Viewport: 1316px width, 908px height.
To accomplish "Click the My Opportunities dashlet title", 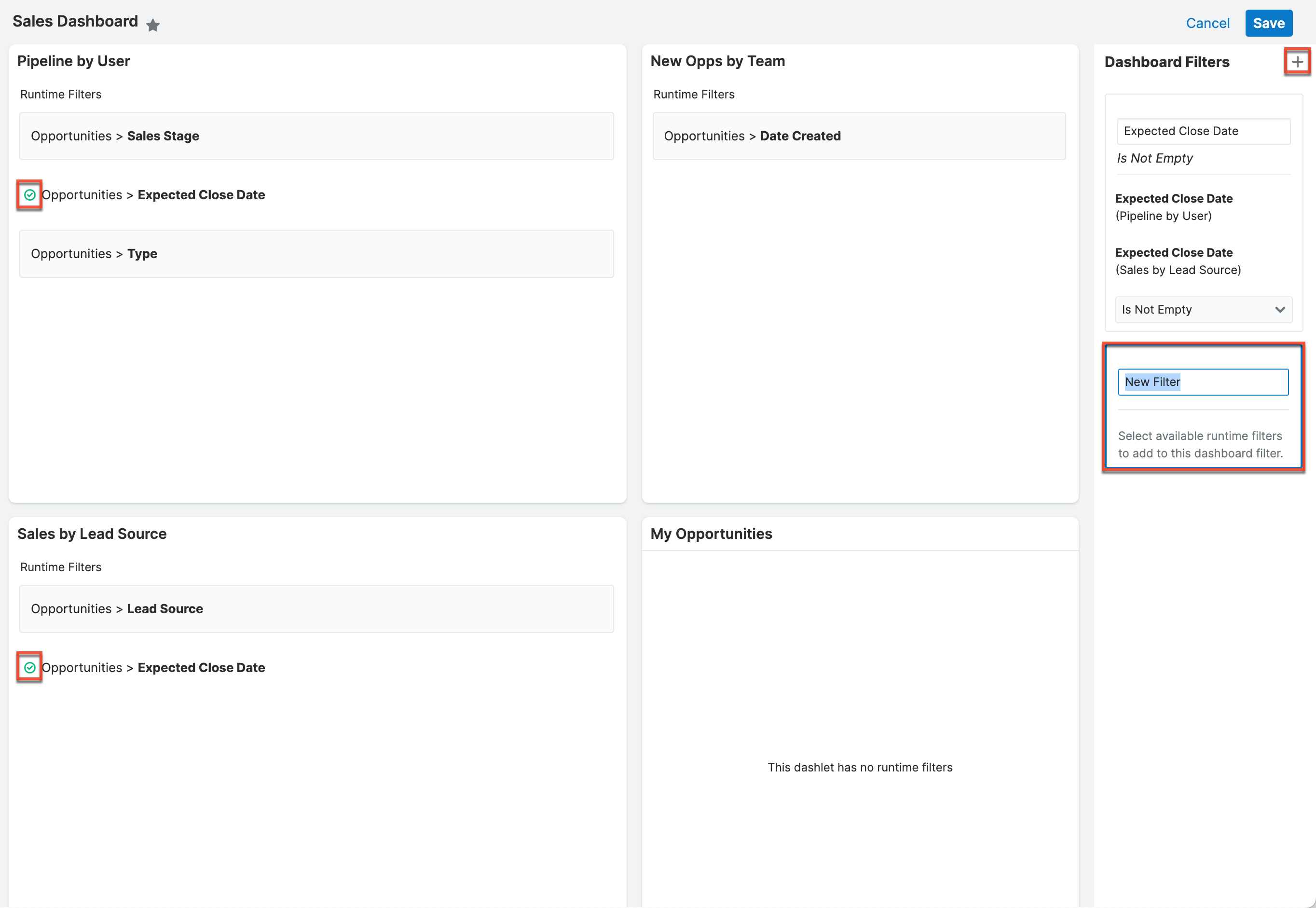I will [711, 533].
